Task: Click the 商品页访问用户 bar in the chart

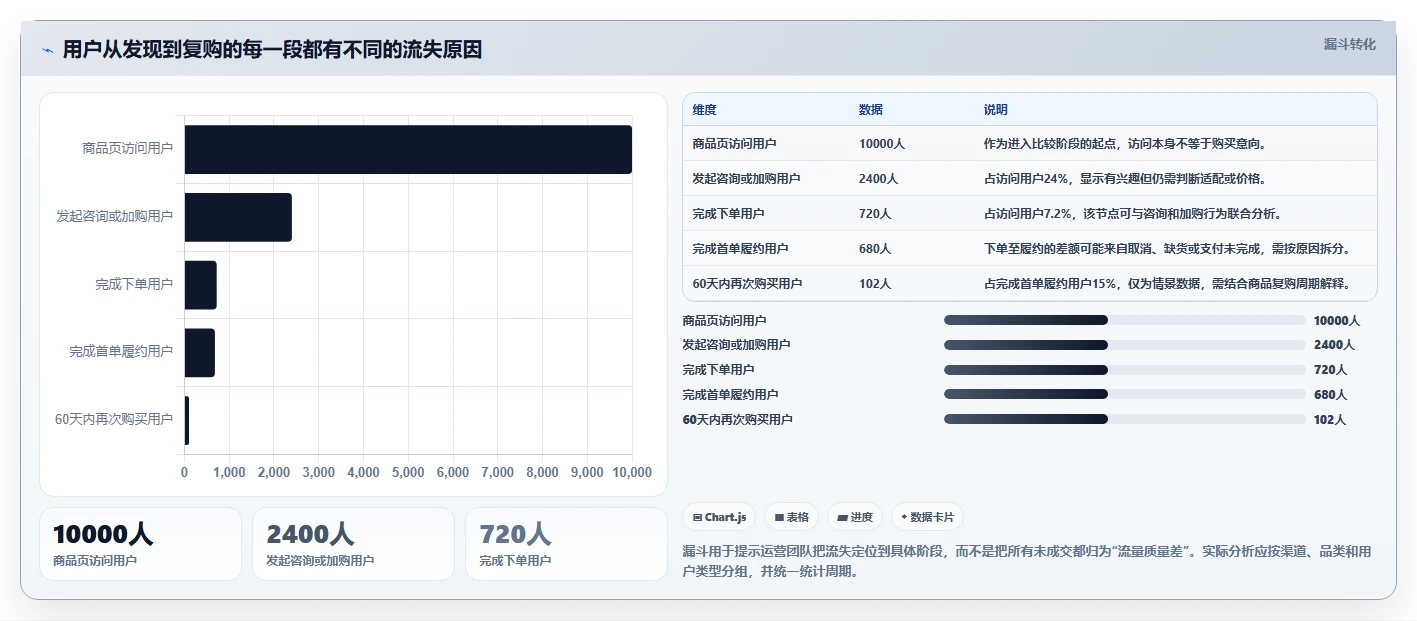Action: point(408,149)
